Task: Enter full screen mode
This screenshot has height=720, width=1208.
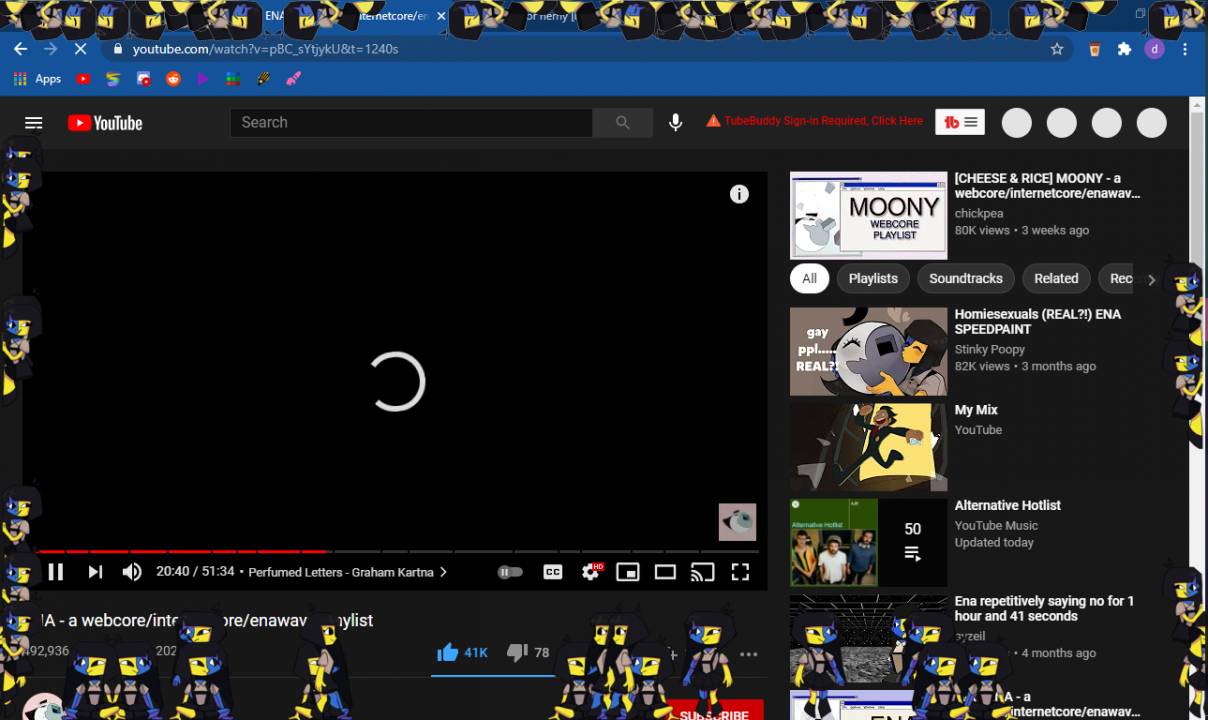Action: click(x=740, y=572)
